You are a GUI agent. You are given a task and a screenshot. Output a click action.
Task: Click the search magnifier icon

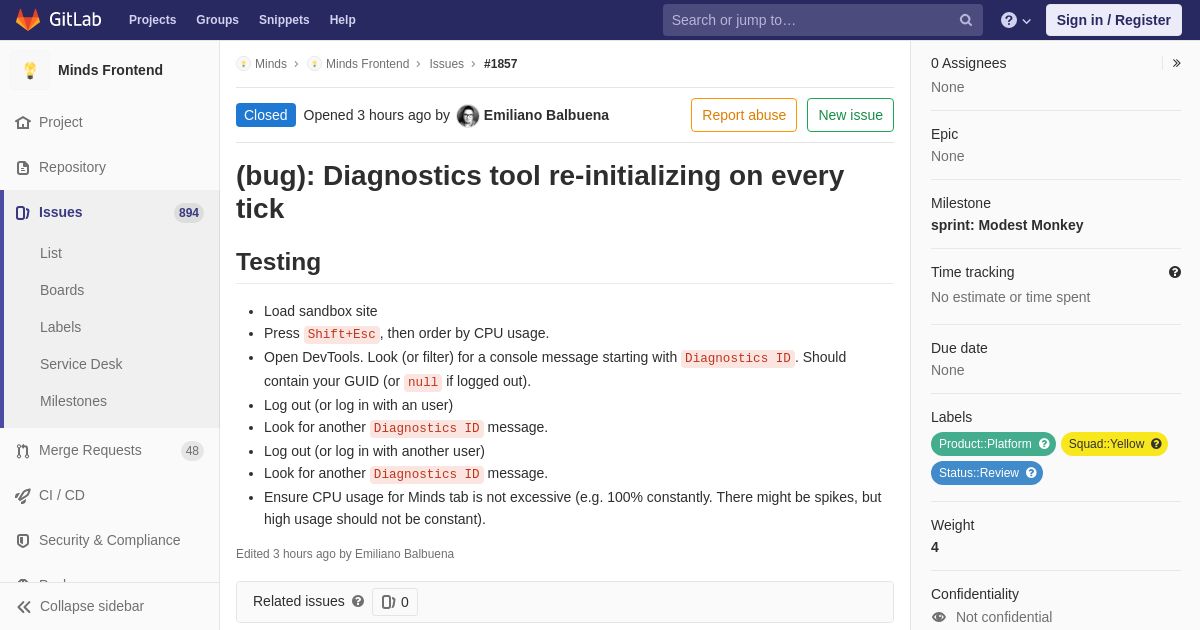(x=966, y=20)
